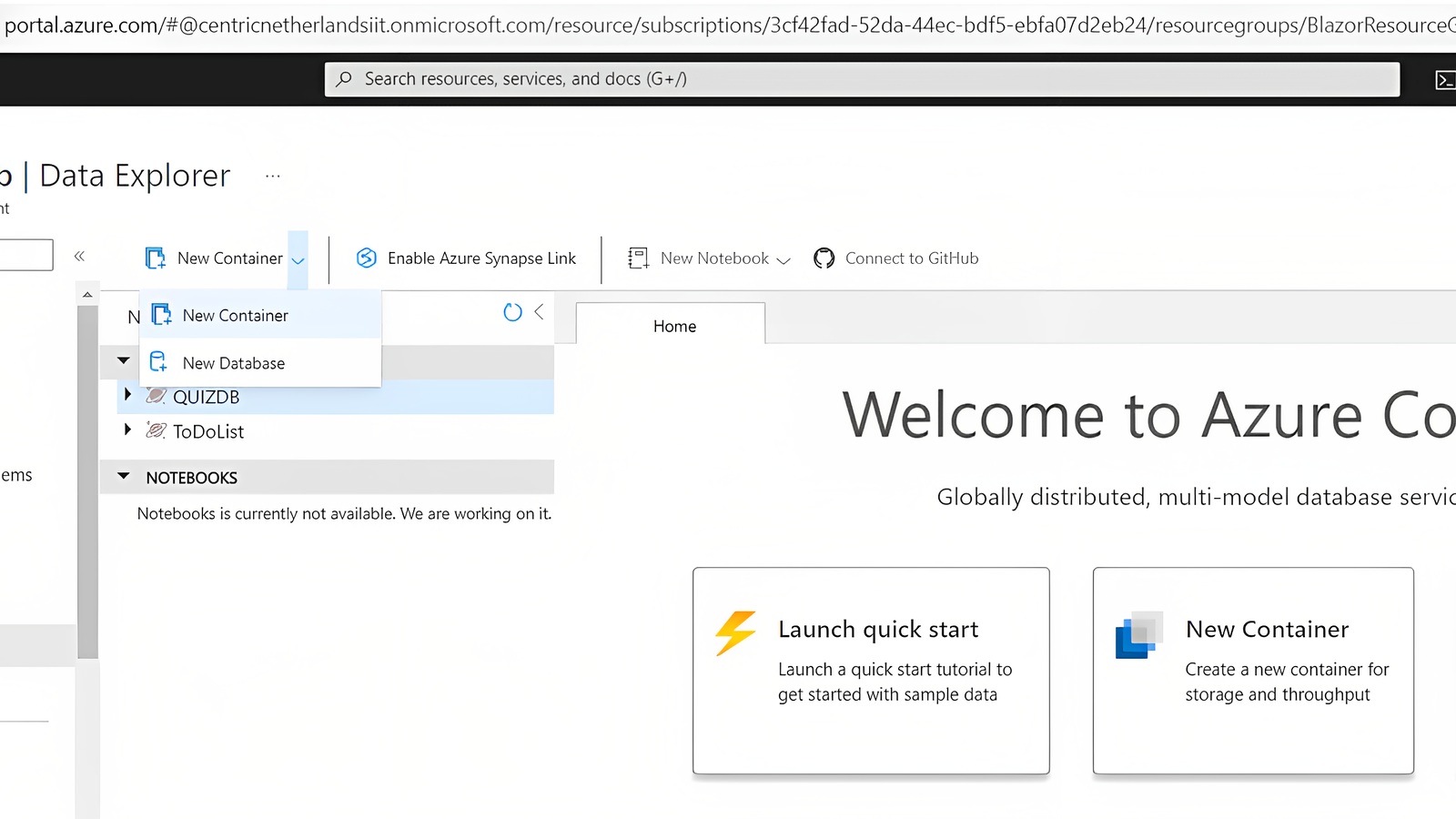Click the scroll up arrow in left menu
This screenshot has height=819, width=1456.
click(x=87, y=294)
